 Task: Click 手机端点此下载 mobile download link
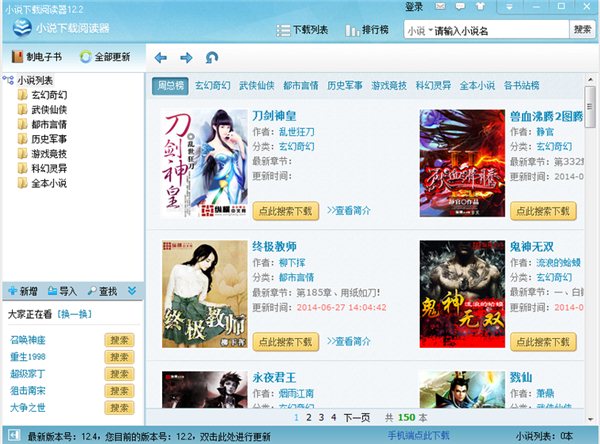[x=418, y=436]
